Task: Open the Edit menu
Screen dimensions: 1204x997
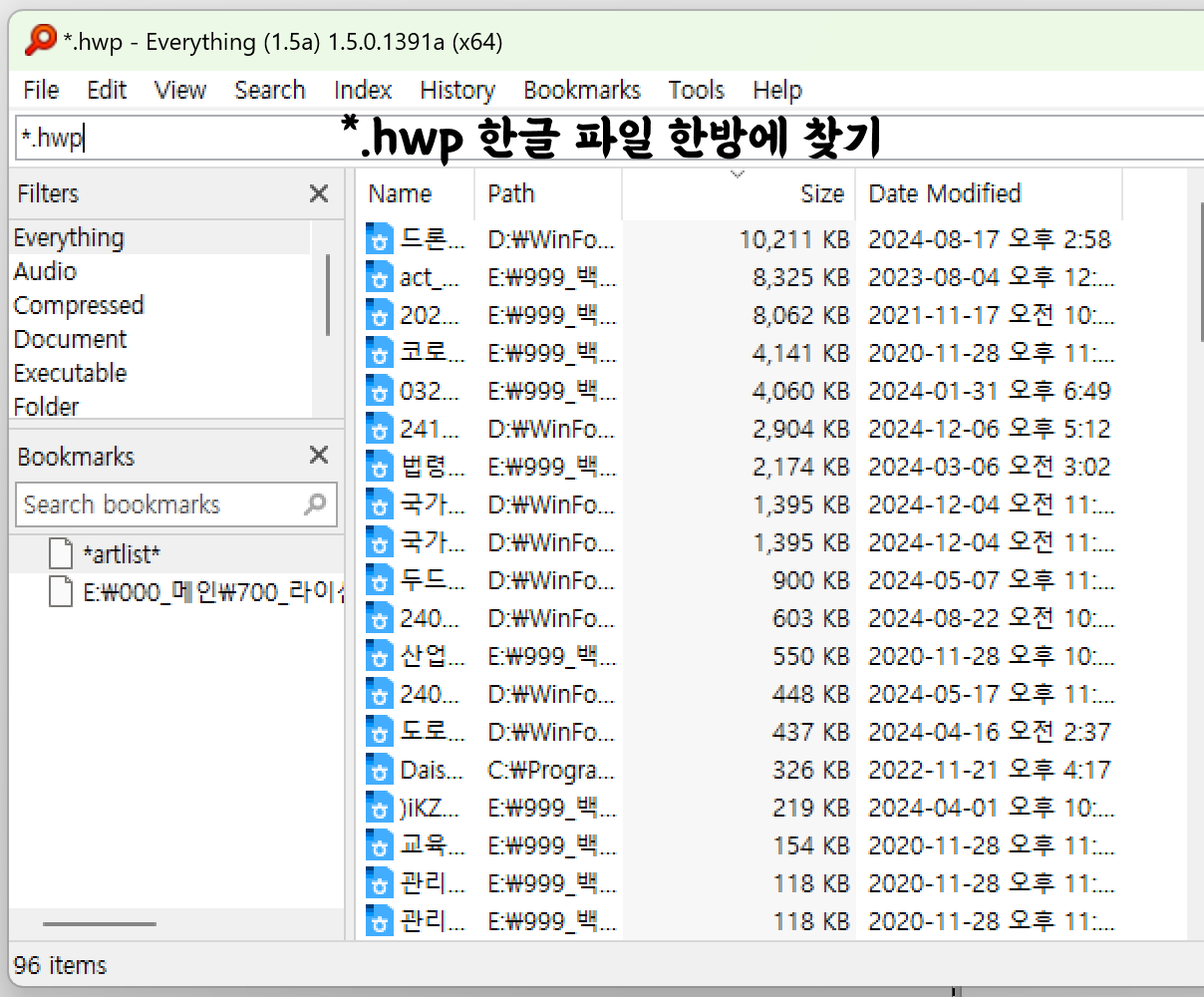Action: tap(107, 91)
